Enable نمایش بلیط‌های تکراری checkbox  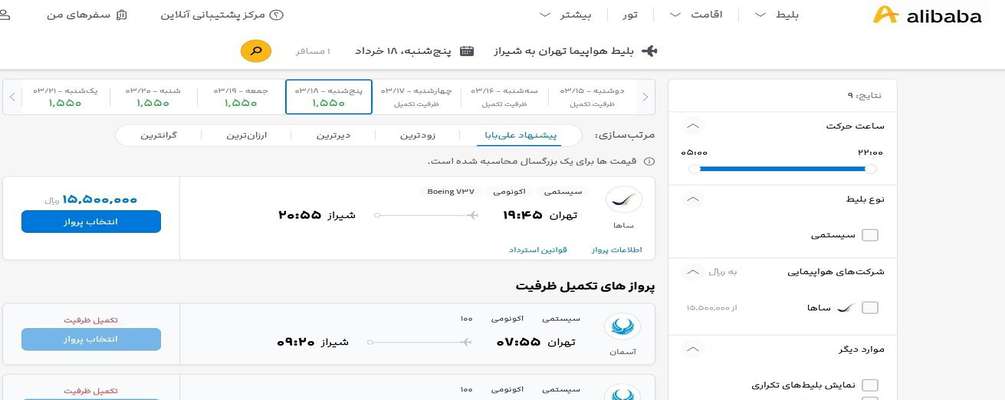[870, 385]
